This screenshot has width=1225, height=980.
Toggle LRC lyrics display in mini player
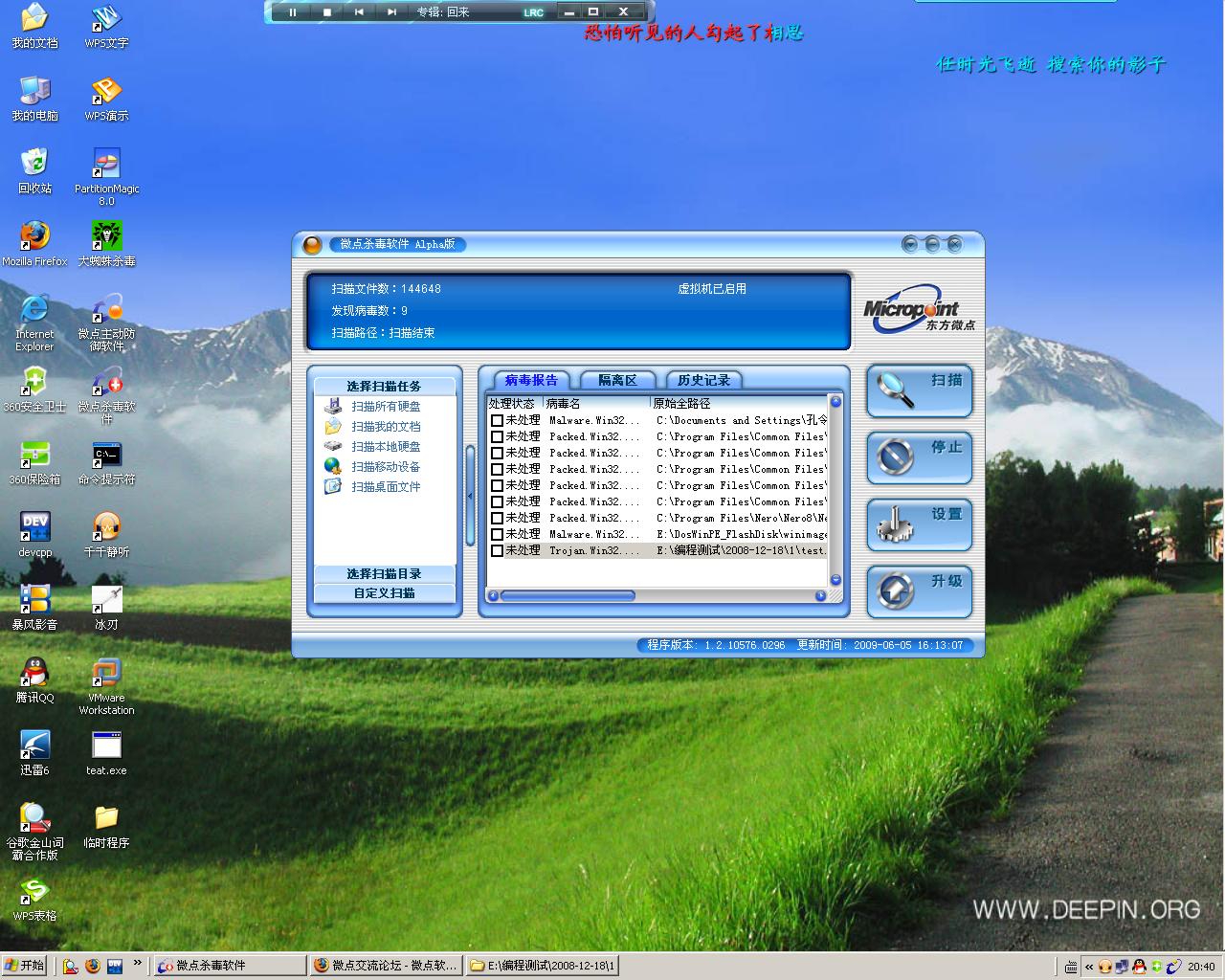point(533,12)
